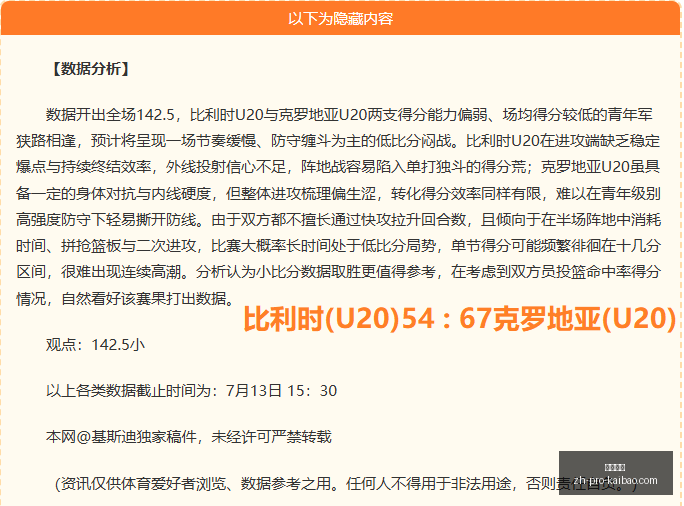Click the line beginning '备一定的身体对抗'
The height and width of the screenshot is (506, 684).
pyautogui.click(x=338, y=194)
